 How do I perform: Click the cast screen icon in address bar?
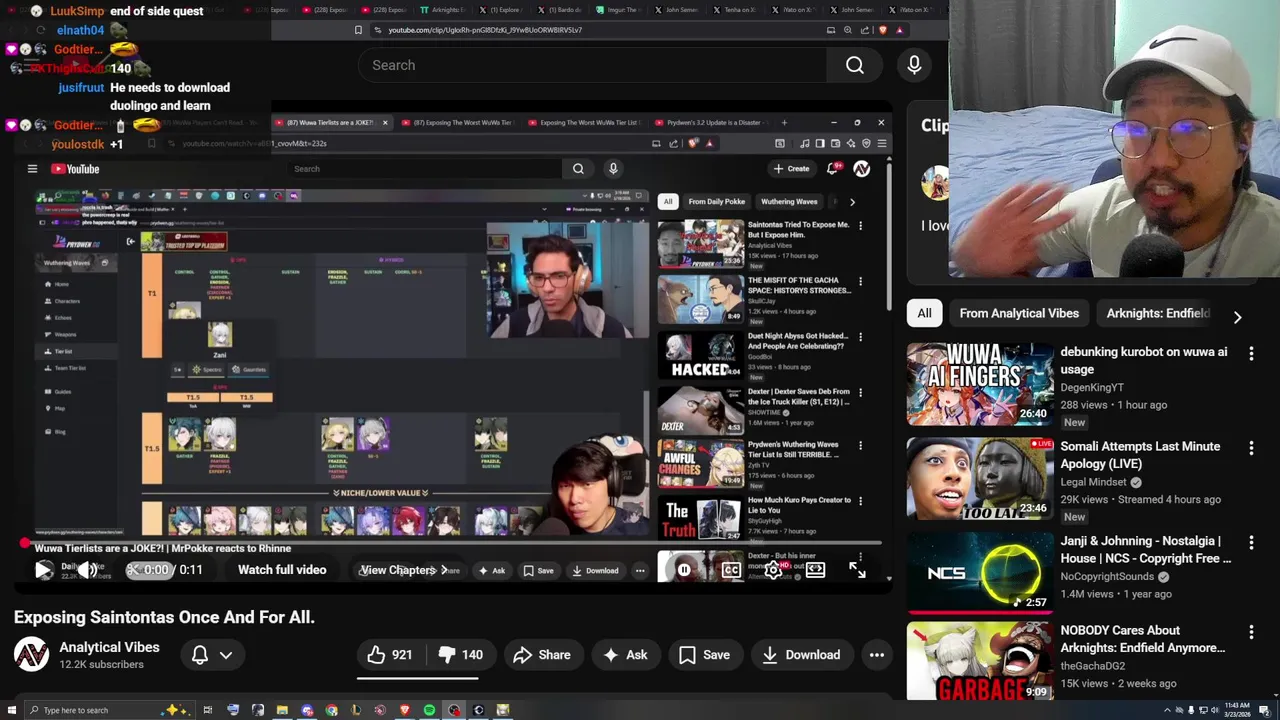[x=831, y=30]
